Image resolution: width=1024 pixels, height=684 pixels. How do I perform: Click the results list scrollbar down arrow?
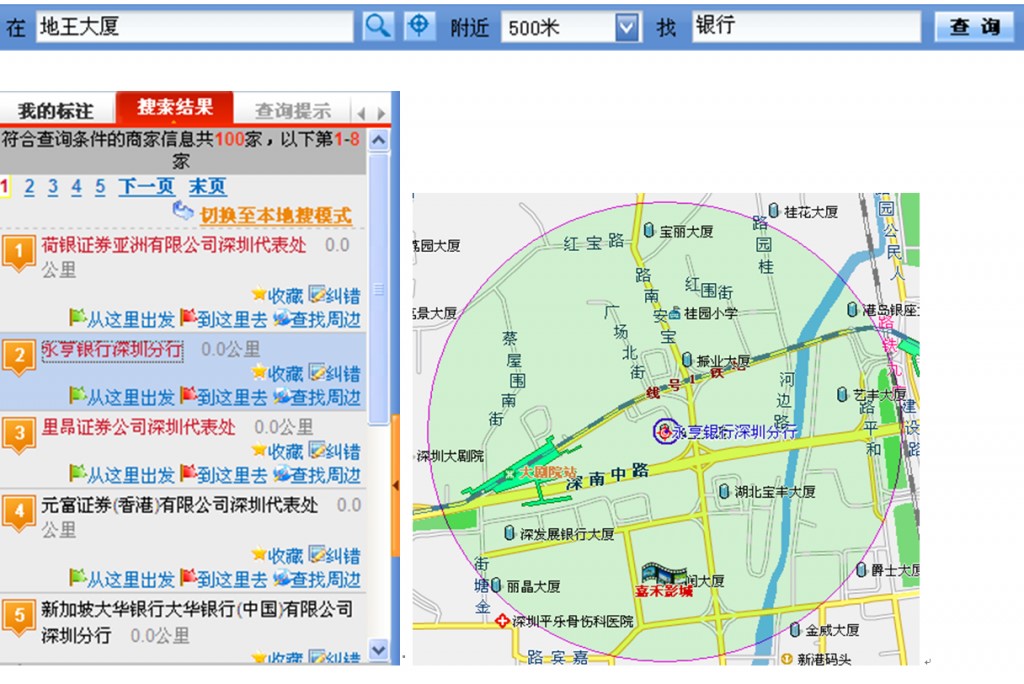pyautogui.click(x=379, y=650)
